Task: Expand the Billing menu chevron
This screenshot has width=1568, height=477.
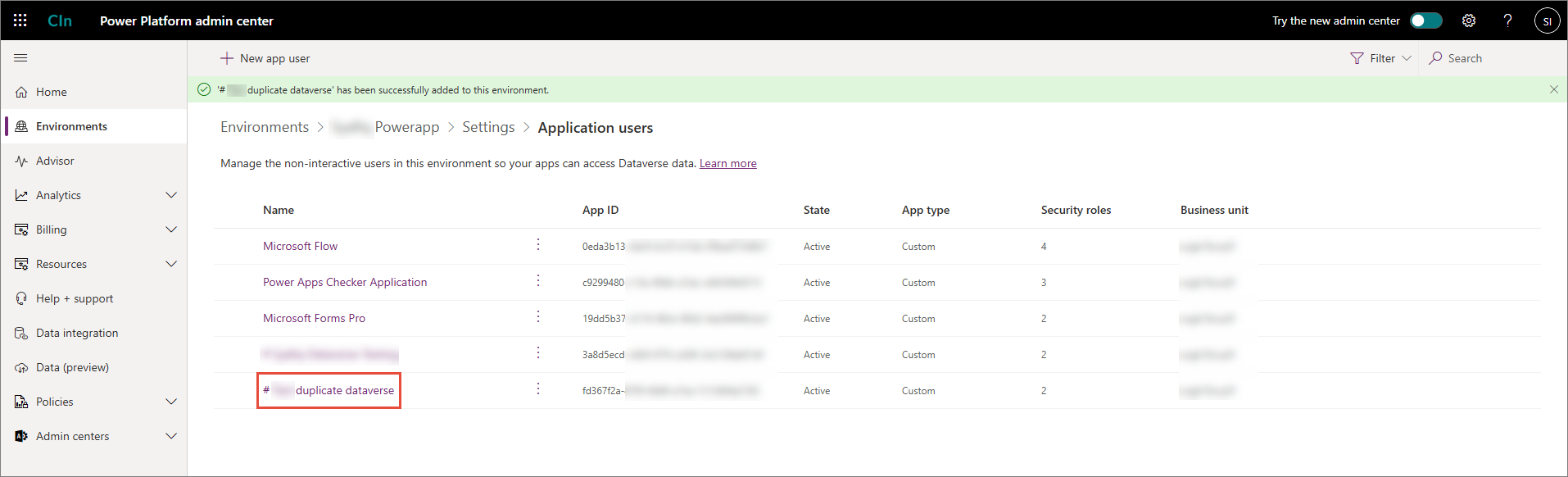Action: point(171,229)
